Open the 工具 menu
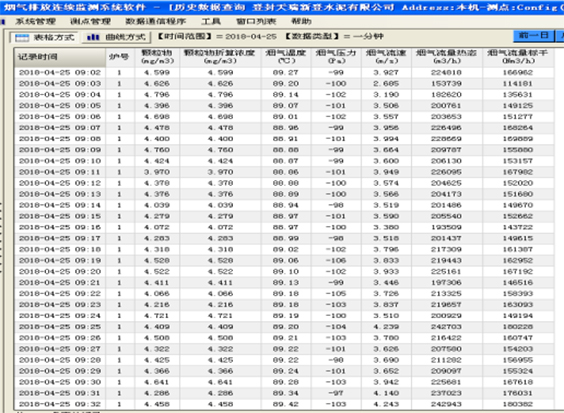This screenshot has height=413, width=564. (211, 21)
